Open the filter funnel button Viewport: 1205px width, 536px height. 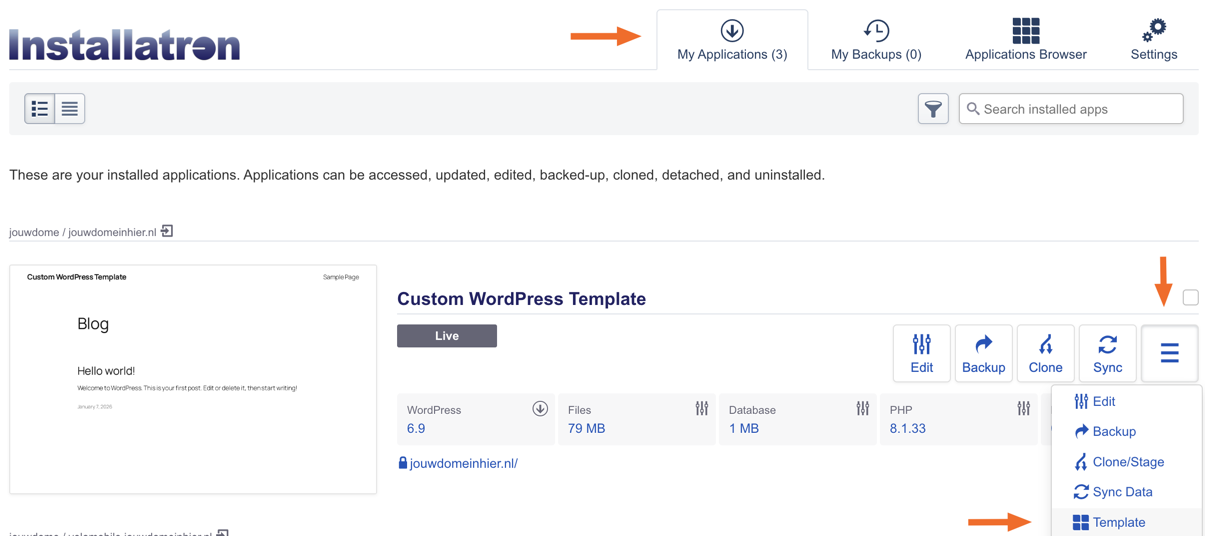coord(933,109)
